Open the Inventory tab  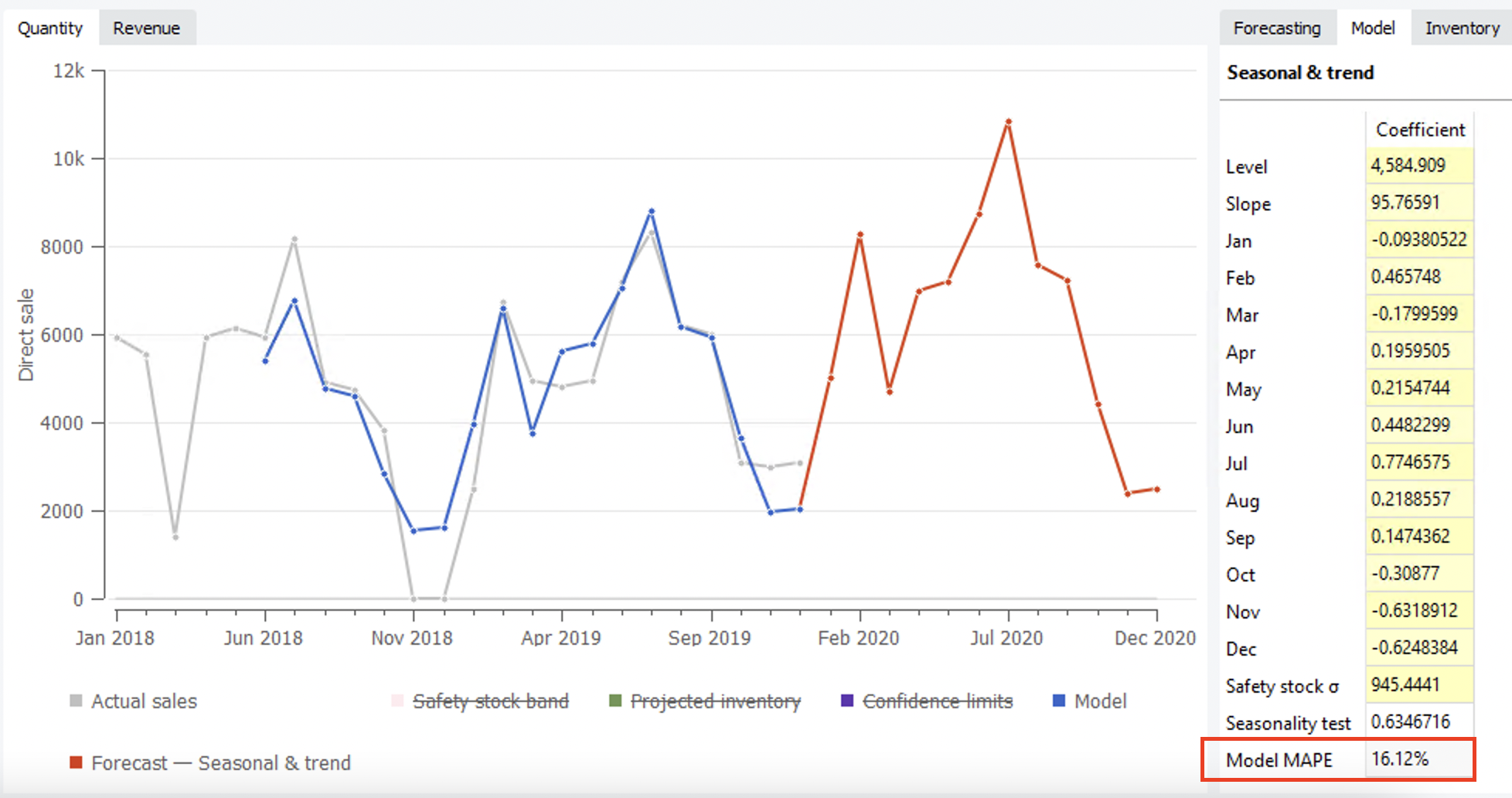[x=1462, y=28]
